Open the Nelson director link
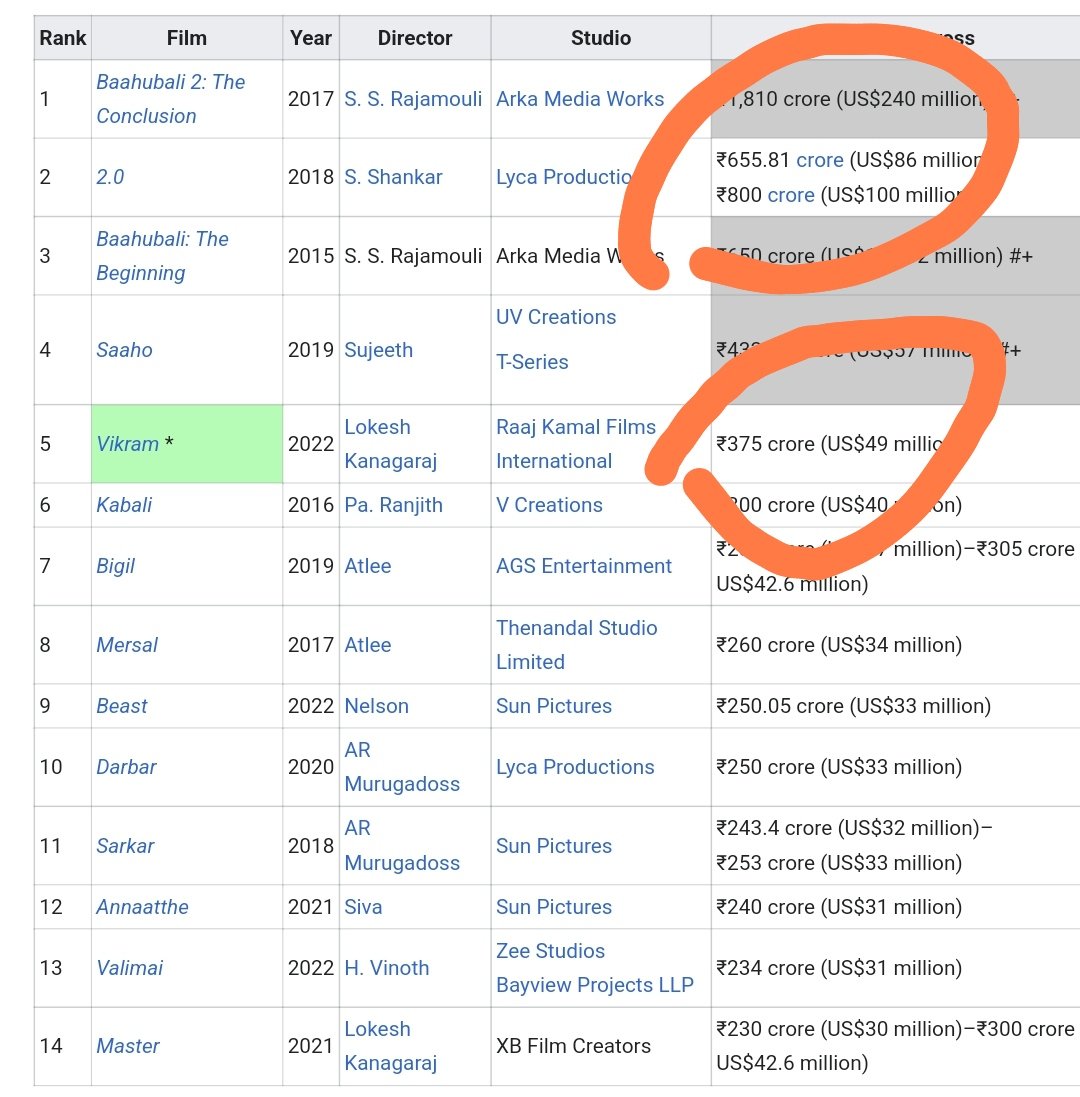1080x1097 pixels. 376,705
